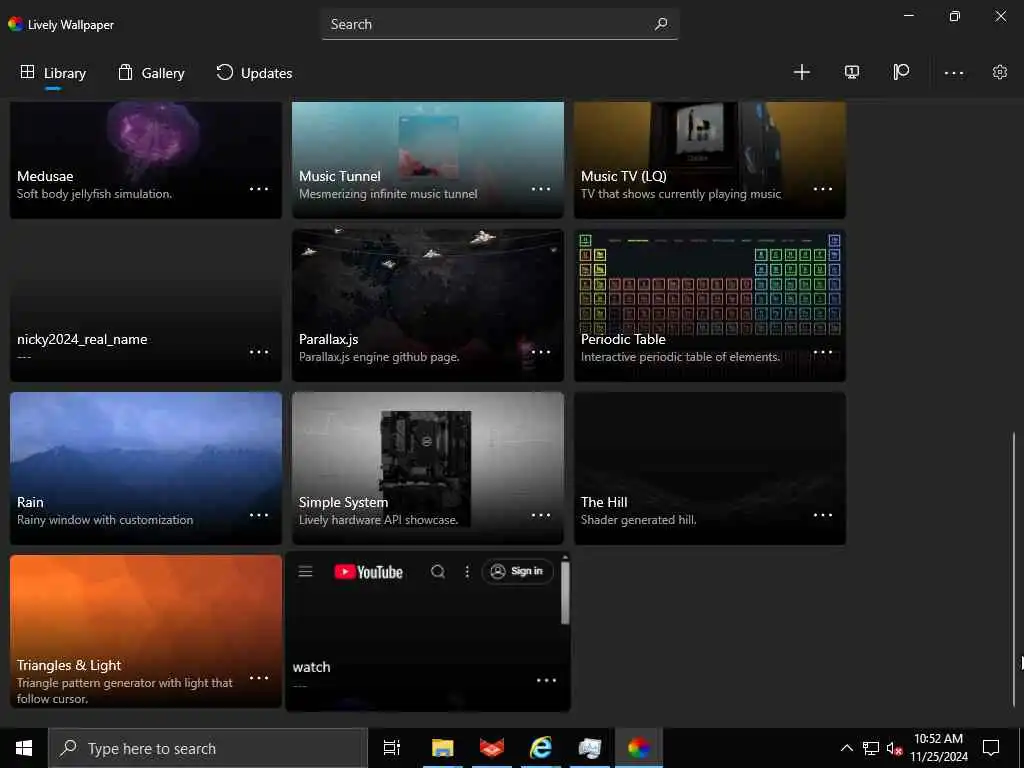
Task: Switch to the Updates tab
Action: click(254, 73)
